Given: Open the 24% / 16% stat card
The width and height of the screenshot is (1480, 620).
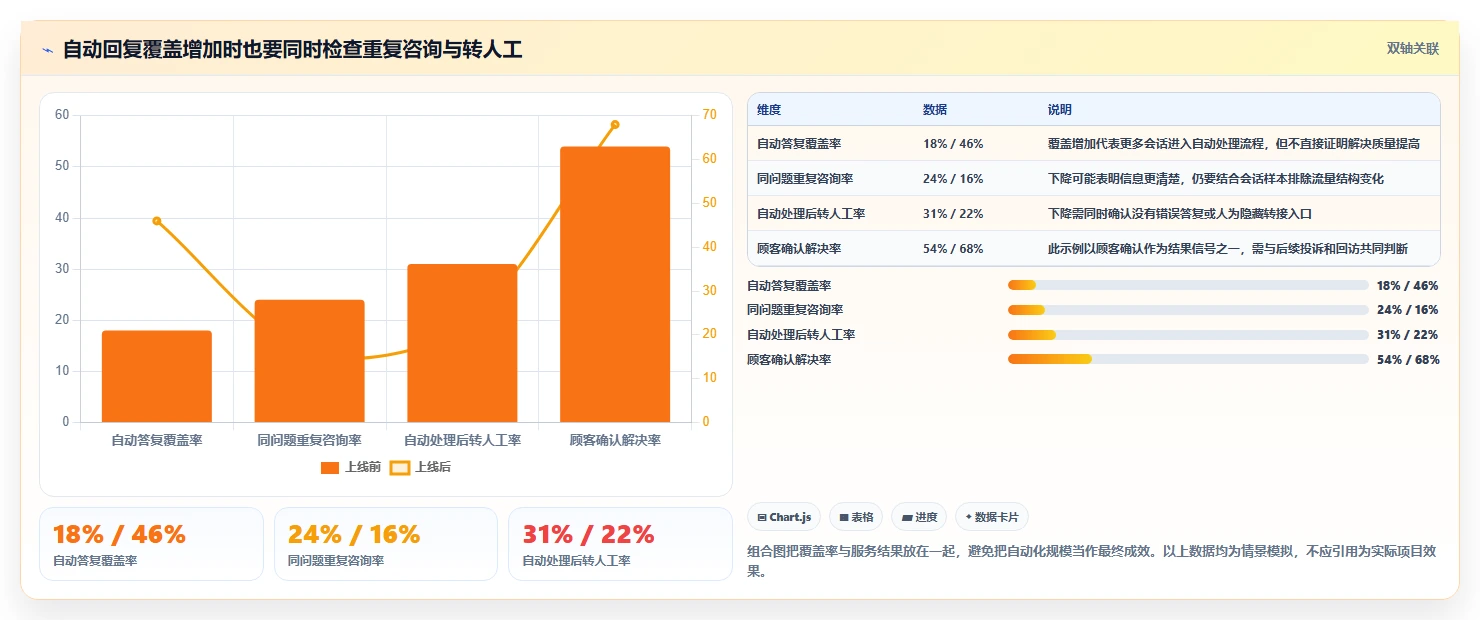Looking at the screenshot, I should click(386, 544).
